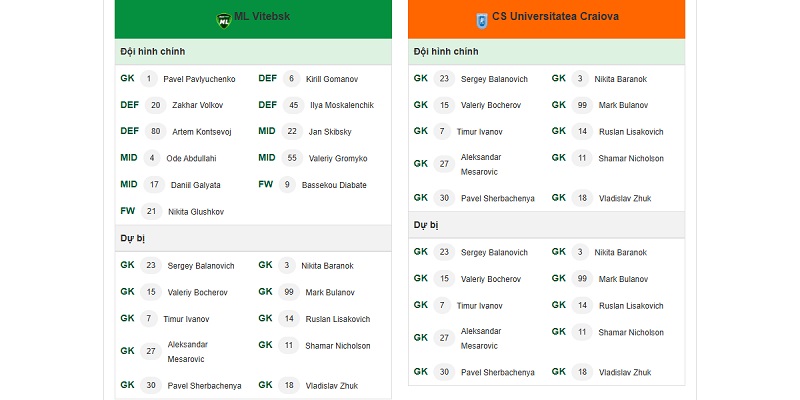Viewport: 800px width, 400px height.
Task: Select the Dự bị header under Craiova
Action: point(546,225)
